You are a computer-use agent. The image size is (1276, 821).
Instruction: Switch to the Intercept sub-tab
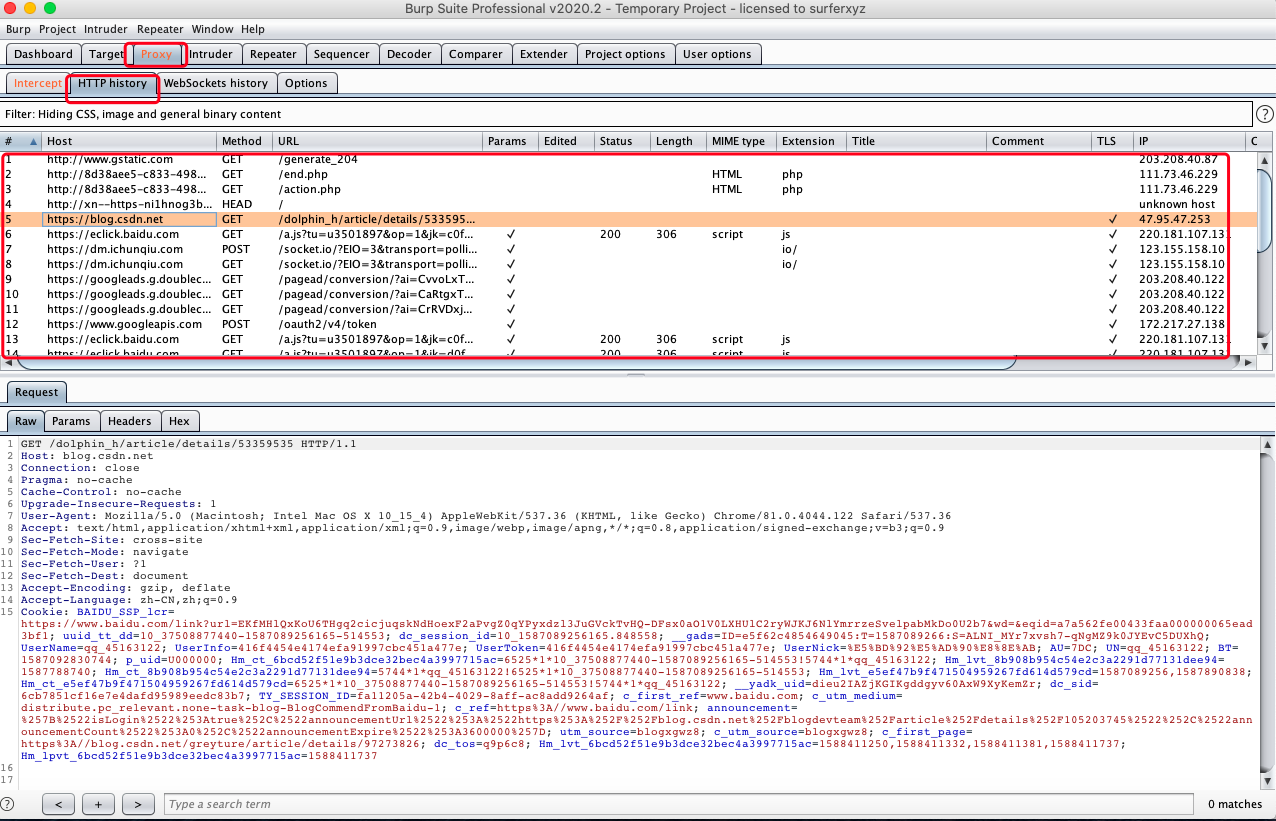[38, 83]
